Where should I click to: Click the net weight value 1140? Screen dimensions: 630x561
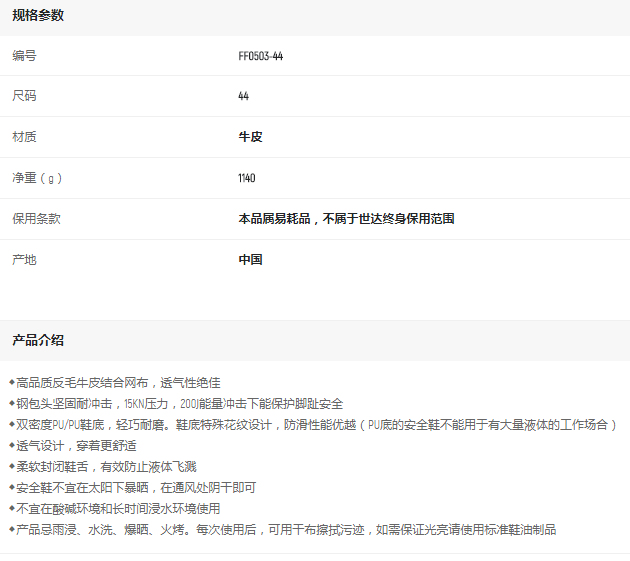coord(247,178)
